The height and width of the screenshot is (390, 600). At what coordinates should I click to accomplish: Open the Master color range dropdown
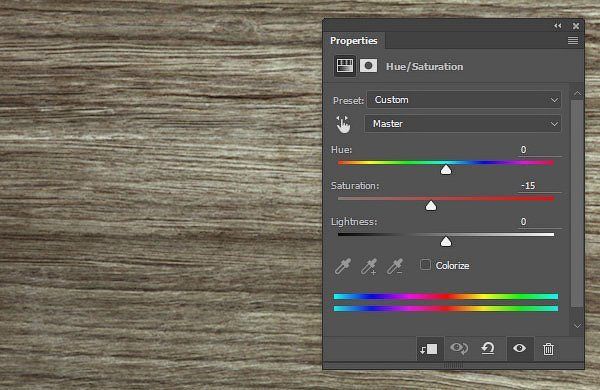click(x=463, y=124)
